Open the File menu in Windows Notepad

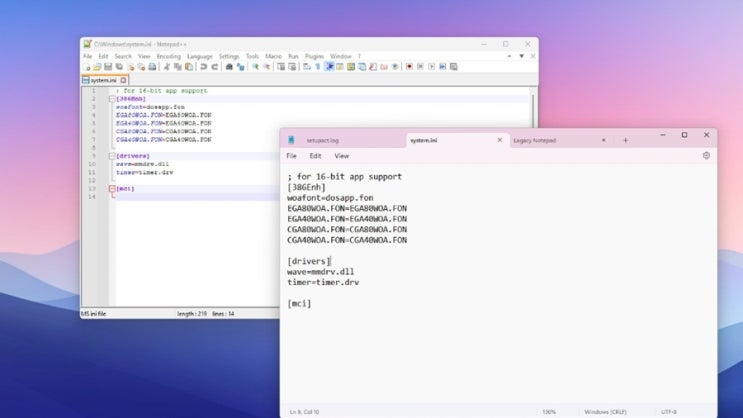[291, 156]
